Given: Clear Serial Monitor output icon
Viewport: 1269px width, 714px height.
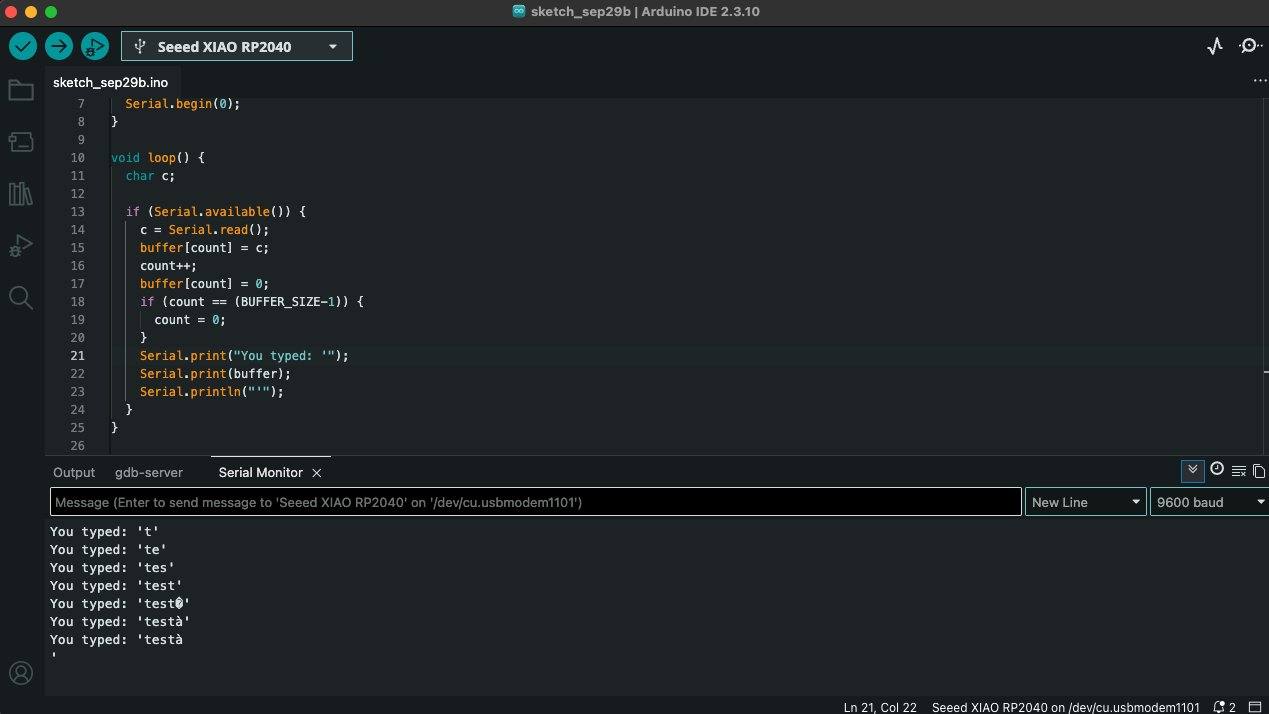Looking at the screenshot, I should pos(1239,471).
